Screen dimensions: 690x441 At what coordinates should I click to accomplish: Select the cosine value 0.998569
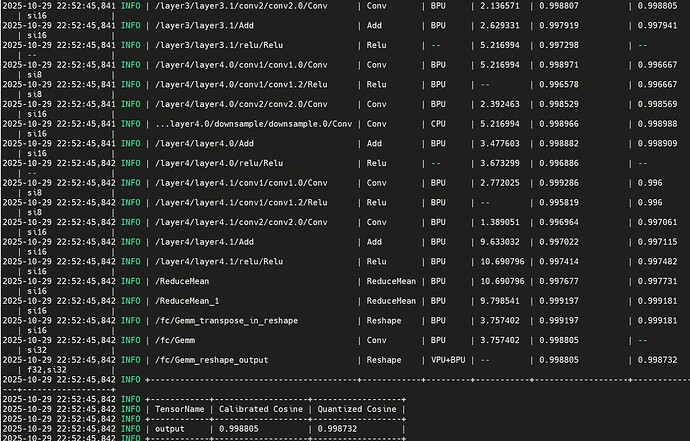(657, 104)
